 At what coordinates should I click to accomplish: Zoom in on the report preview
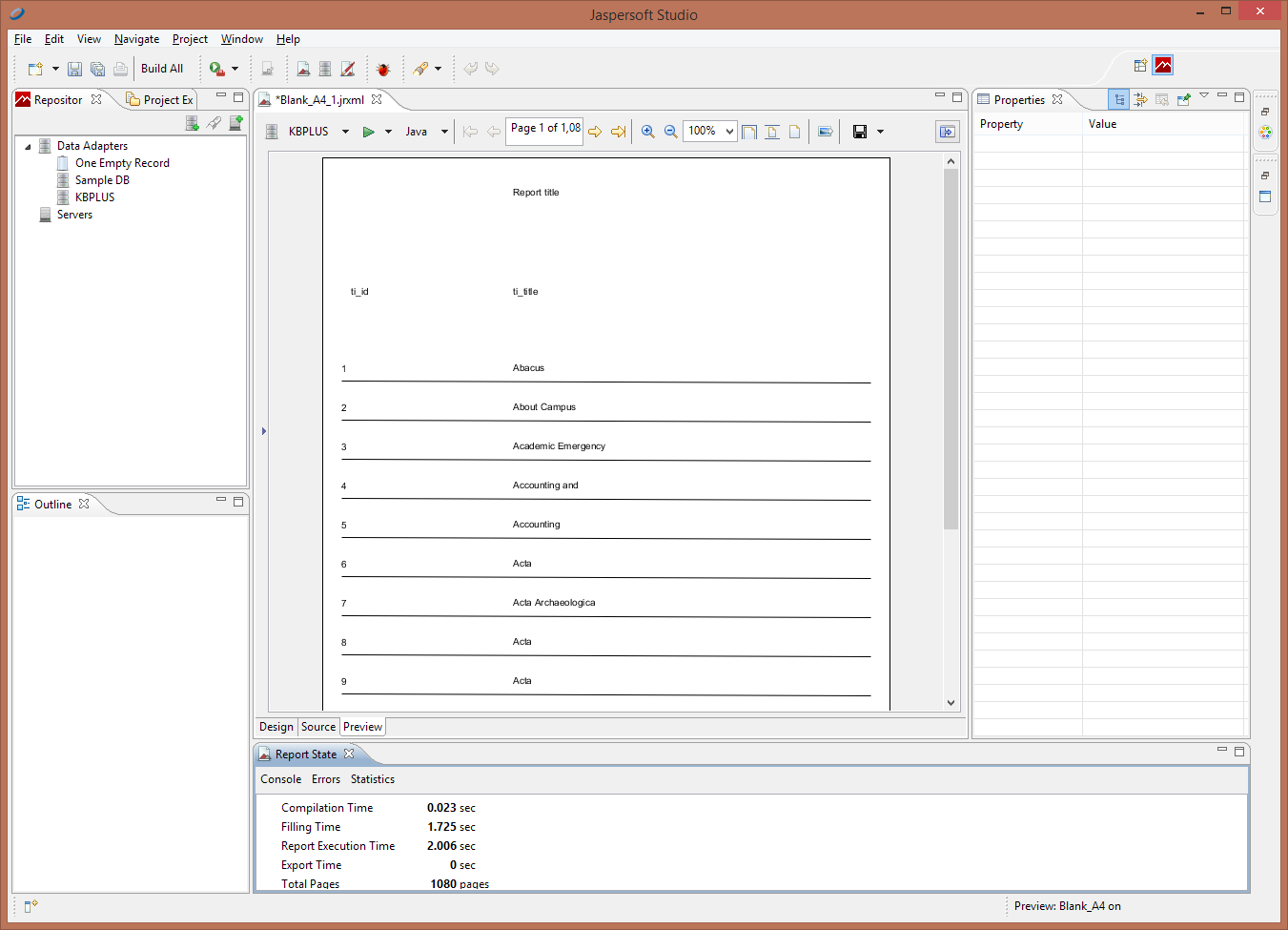coord(647,132)
